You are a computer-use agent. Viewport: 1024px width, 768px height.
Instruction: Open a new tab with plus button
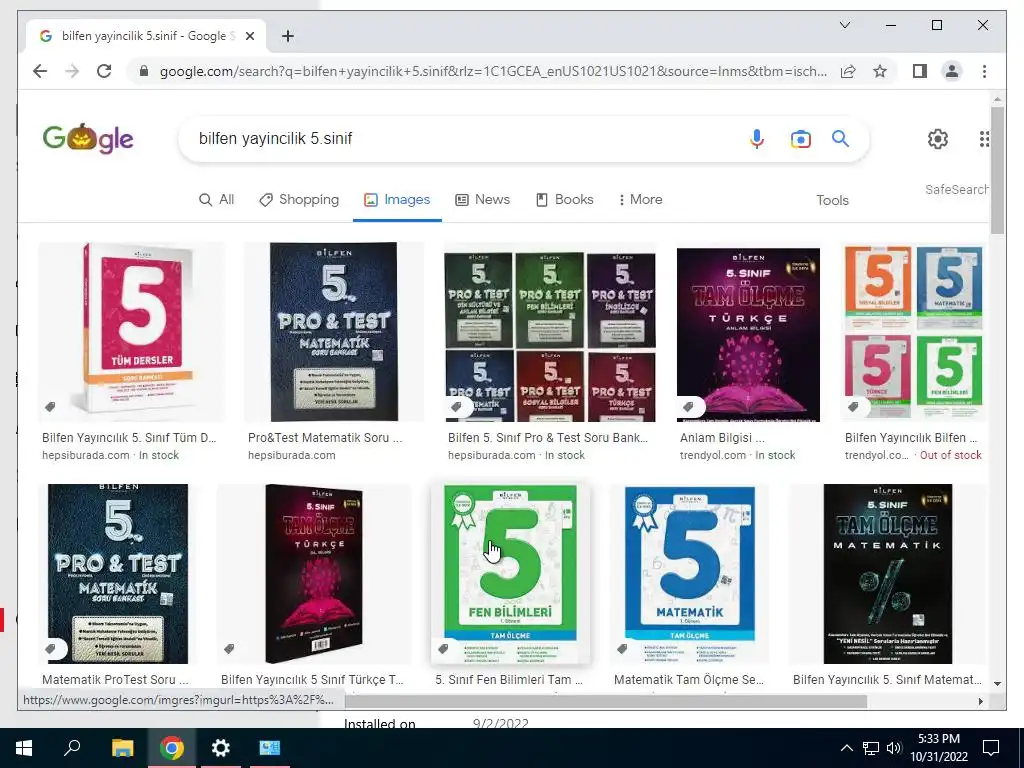pyautogui.click(x=288, y=36)
